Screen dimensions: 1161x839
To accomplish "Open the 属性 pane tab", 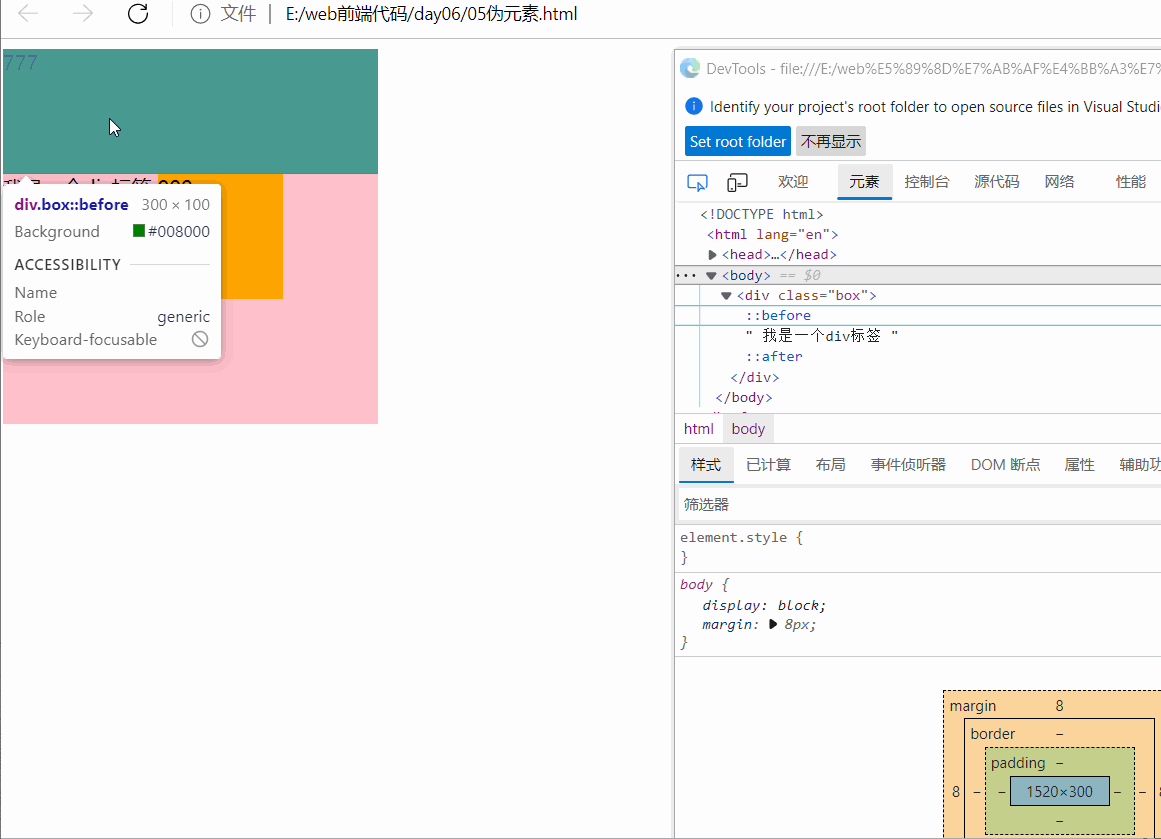I will click(1079, 464).
